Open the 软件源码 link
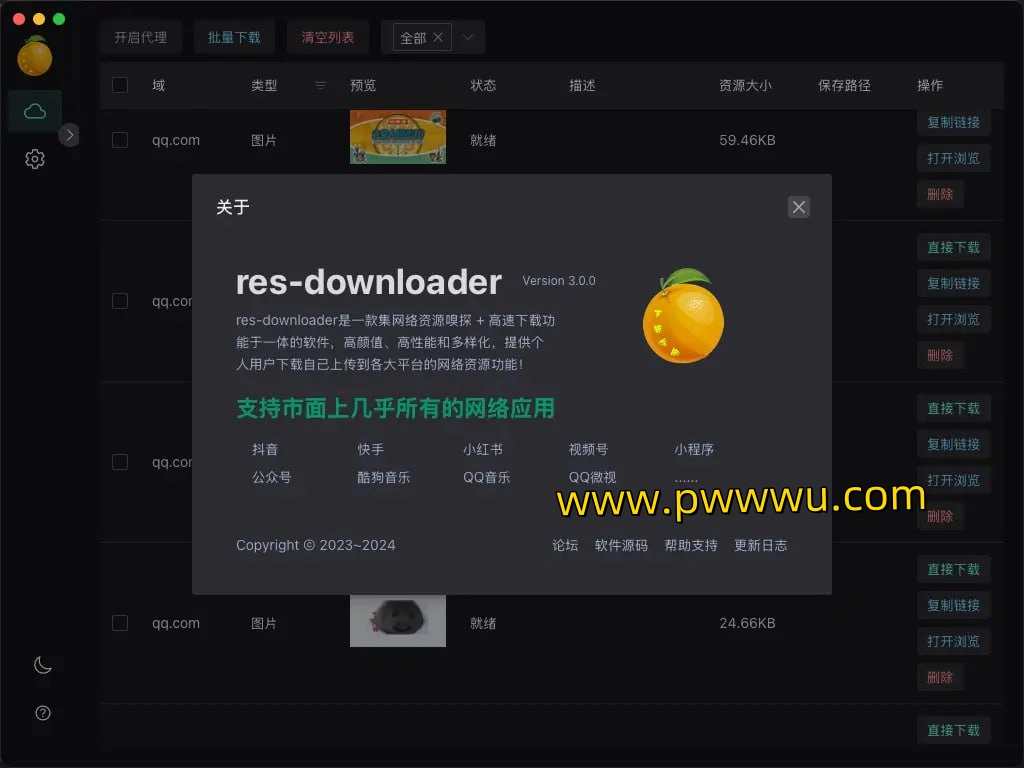 621,545
